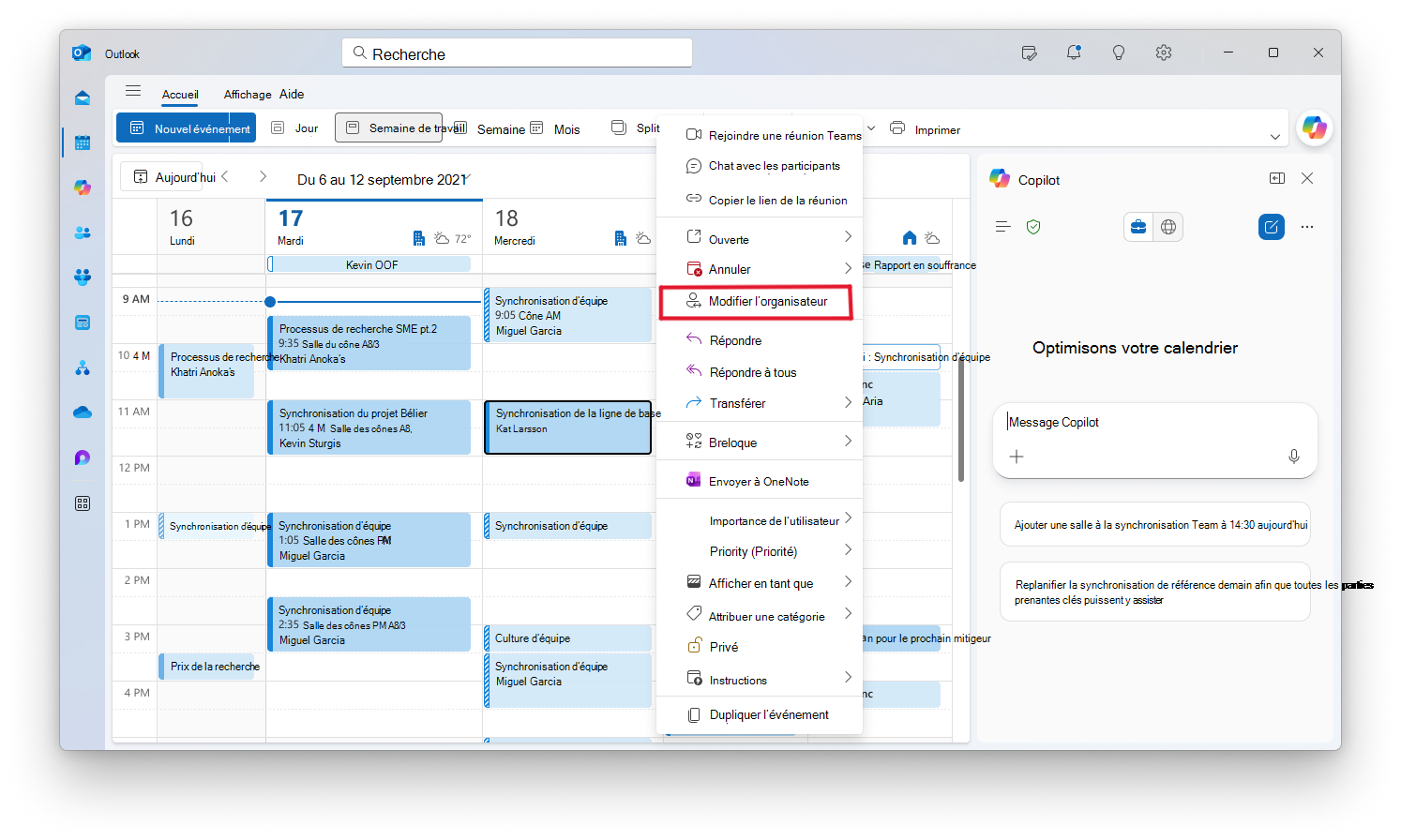Toggle the hamburger navigation pane button
1401x840 pixels.
pyautogui.click(x=133, y=91)
